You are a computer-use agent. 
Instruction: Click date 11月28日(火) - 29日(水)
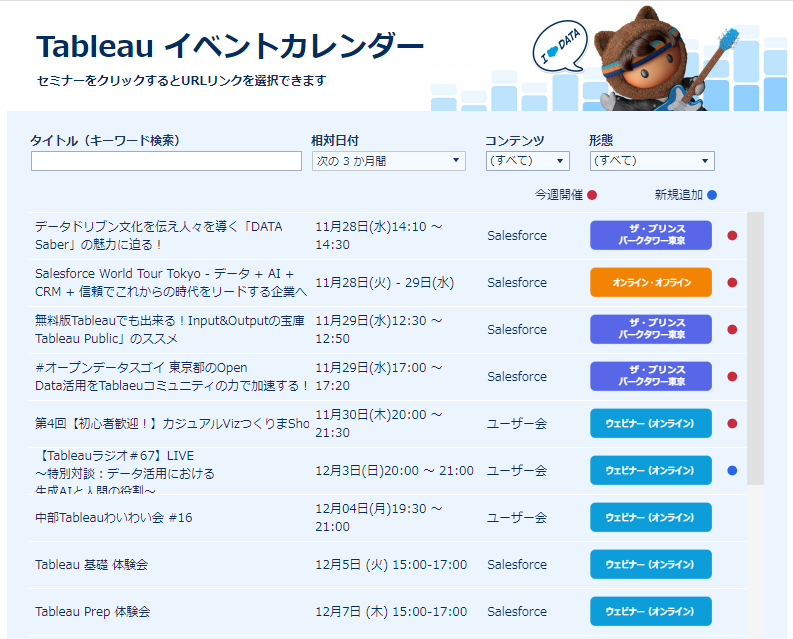pos(385,282)
